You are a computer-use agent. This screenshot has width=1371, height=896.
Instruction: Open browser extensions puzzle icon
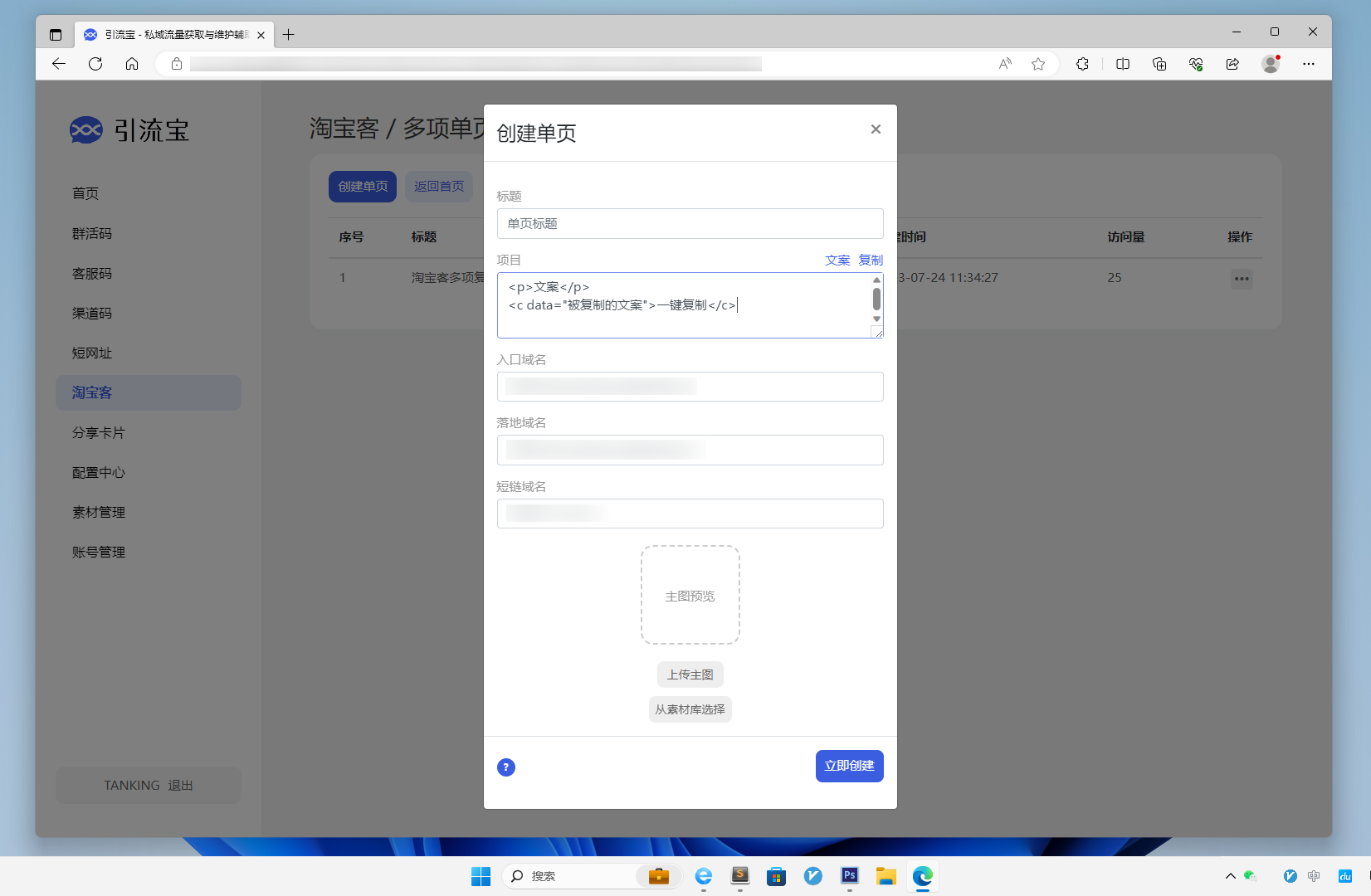(1082, 64)
